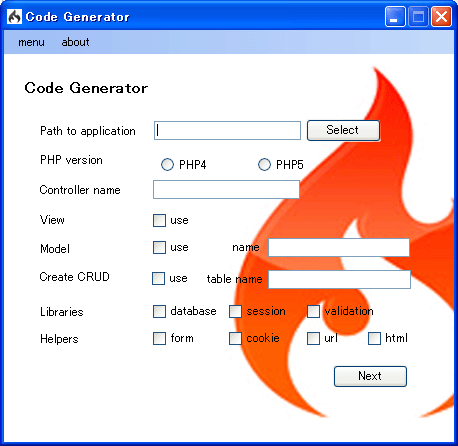Check the form helper checkbox
458x446 pixels.
pyautogui.click(x=159, y=338)
